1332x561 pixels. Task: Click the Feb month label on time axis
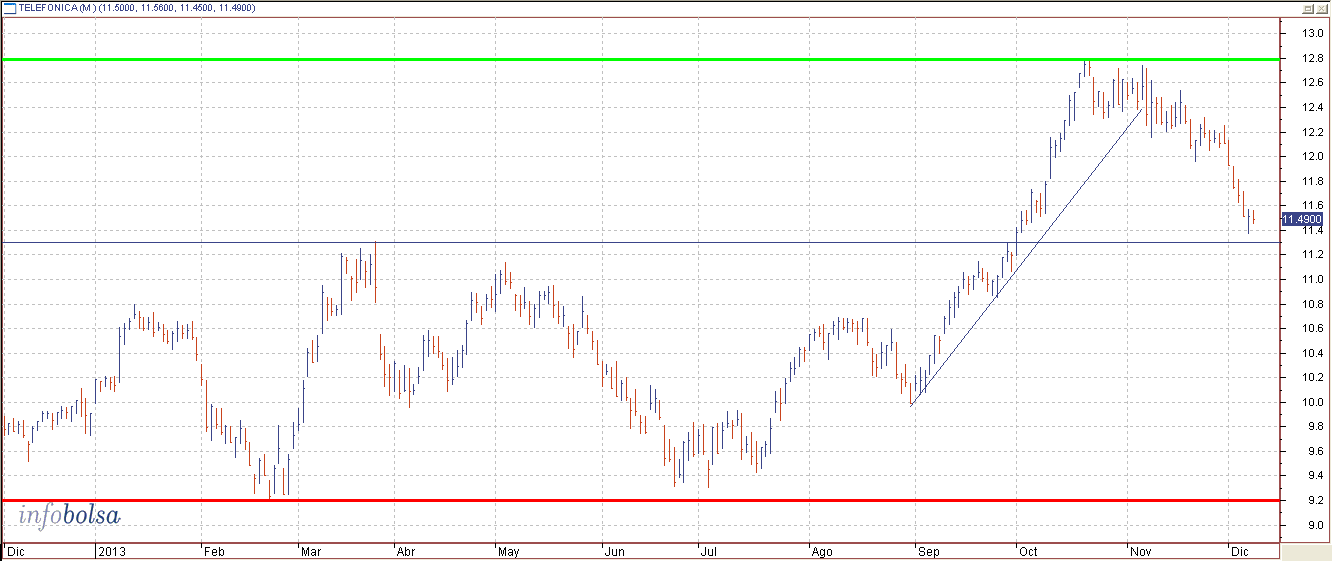point(212,551)
